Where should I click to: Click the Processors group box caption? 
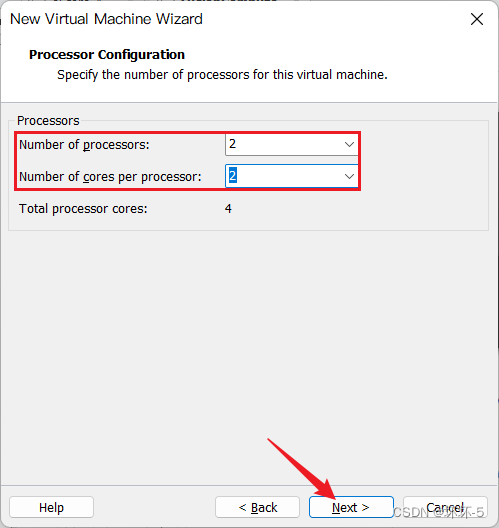[x=48, y=121]
